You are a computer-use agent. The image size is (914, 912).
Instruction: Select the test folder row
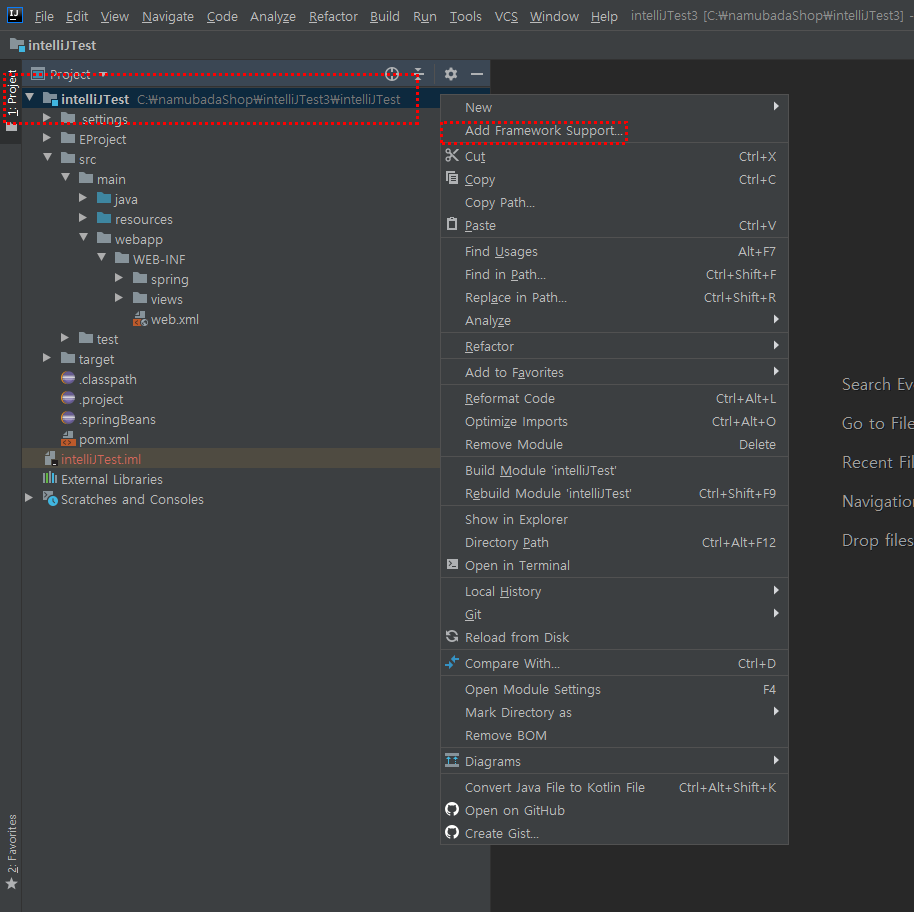pyautogui.click(x=231, y=339)
